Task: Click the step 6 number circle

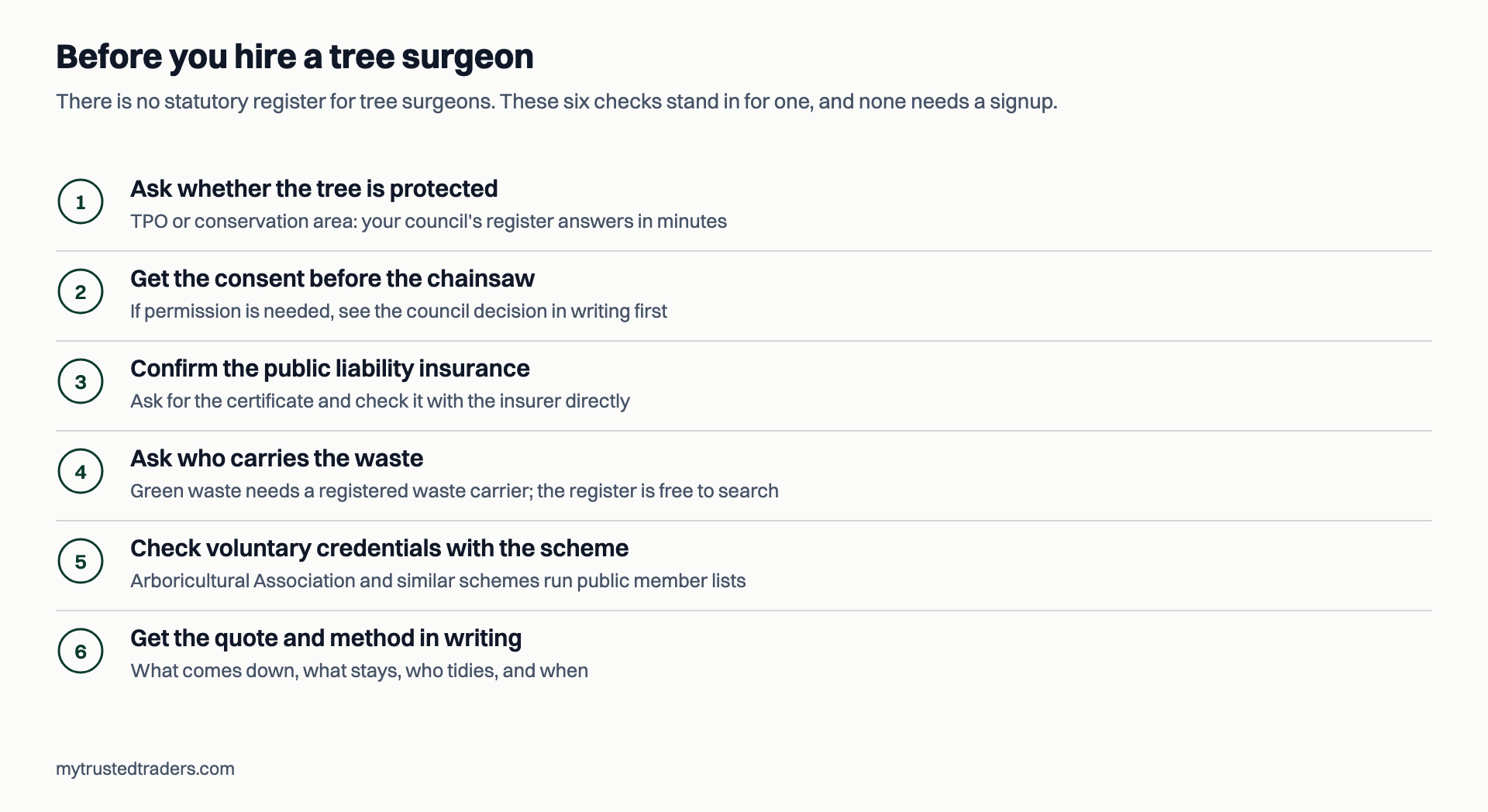Action: coord(81,651)
